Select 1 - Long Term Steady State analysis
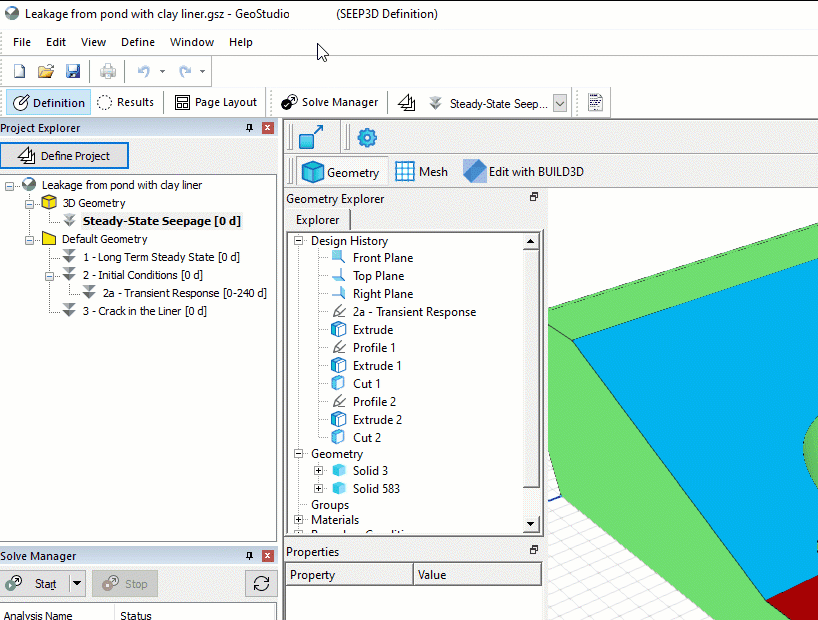 pos(161,257)
